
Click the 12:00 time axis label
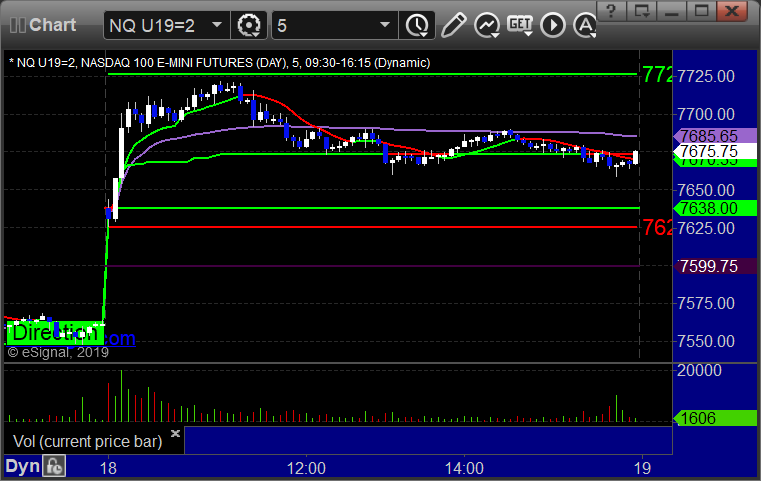click(x=306, y=468)
